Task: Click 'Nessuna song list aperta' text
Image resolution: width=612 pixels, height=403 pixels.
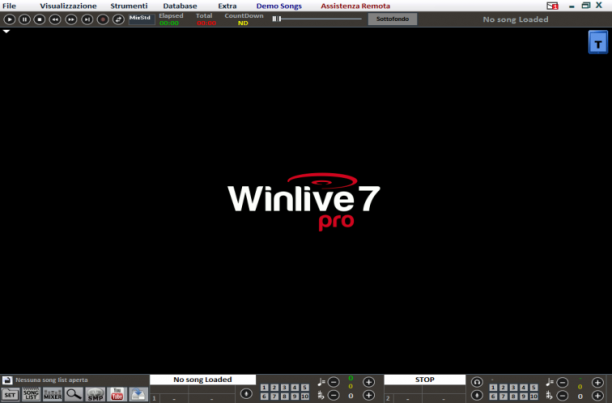Action: (x=52, y=380)
